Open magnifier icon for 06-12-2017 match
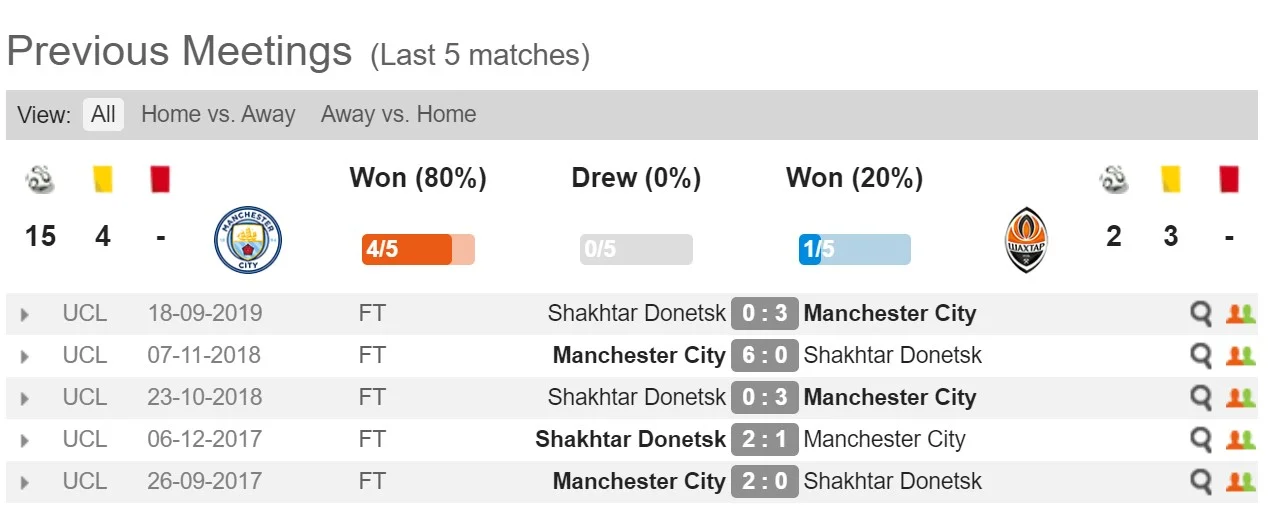The image size is (1268, 512). [1200, 440]
